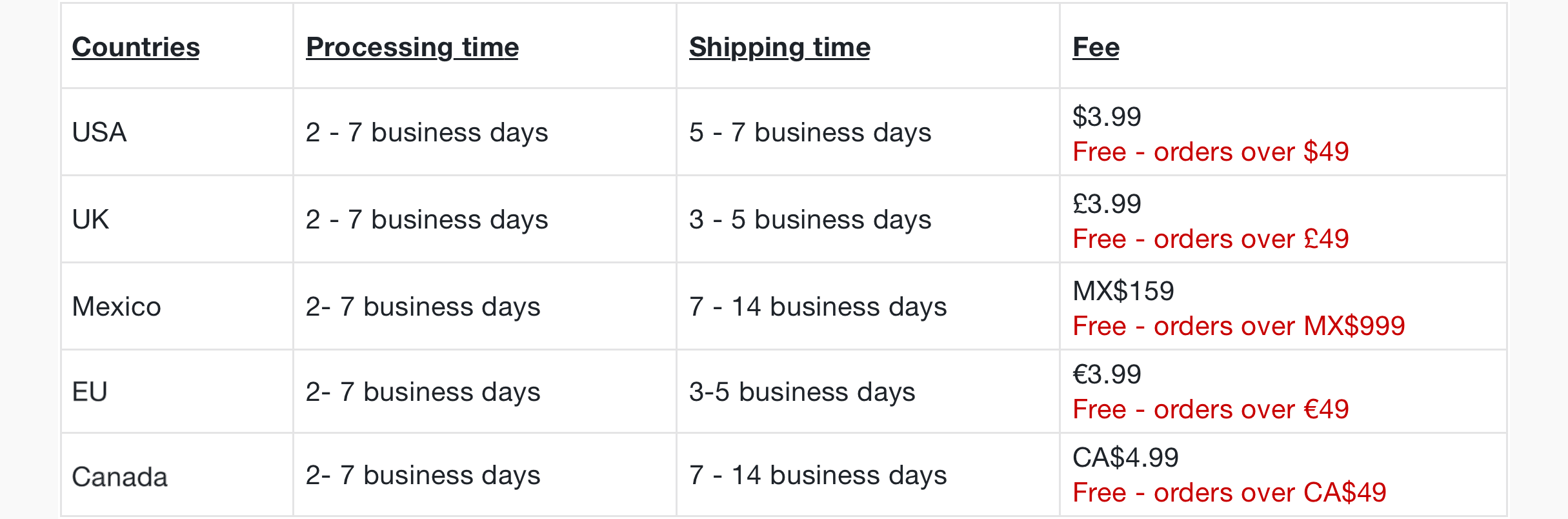Click the red 'Free - orders over CA$49' text
The height and width of the screenshot is (519, 1568).
coord(1229,493)
